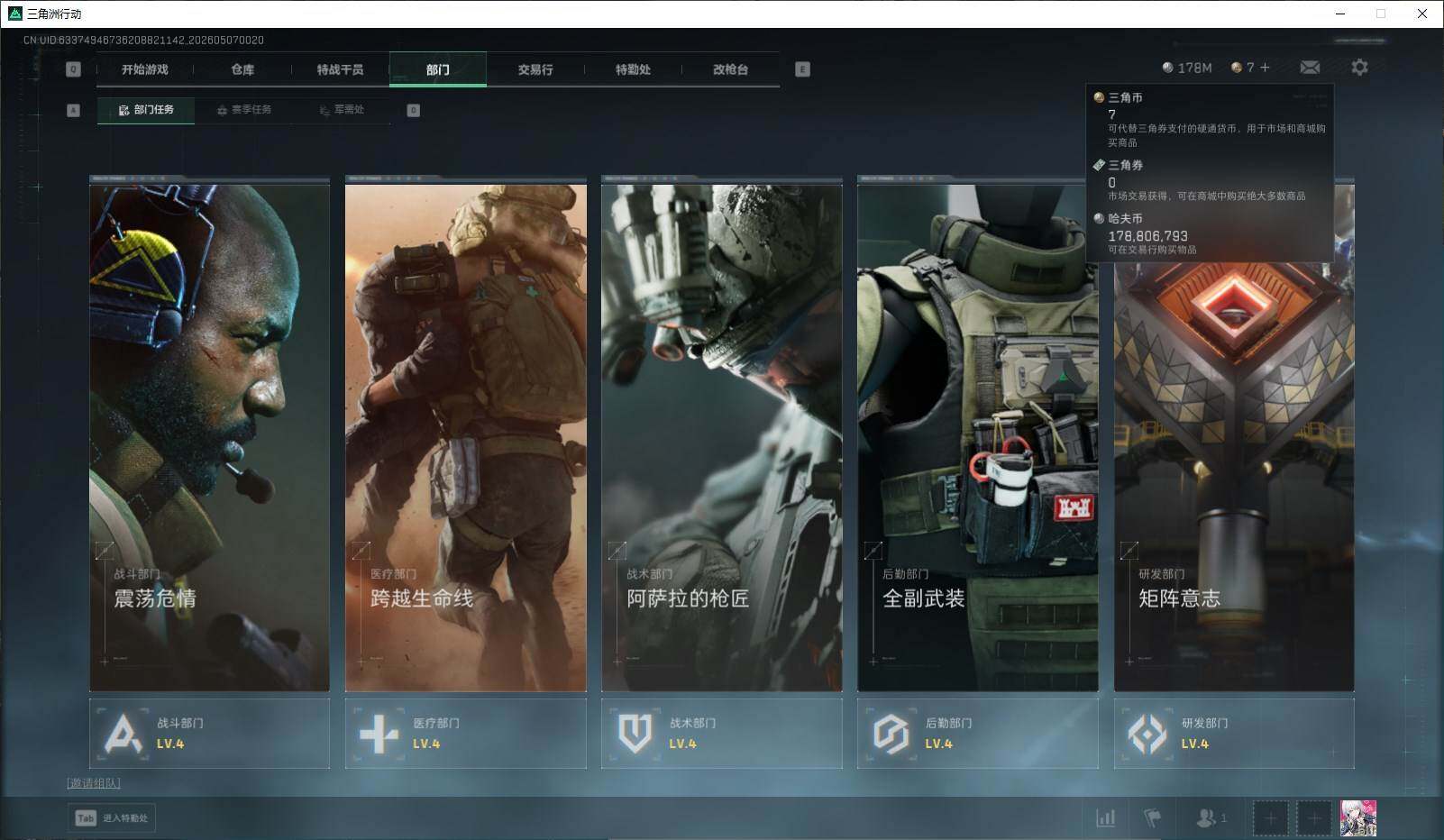The image size is (1444, 840).
Task: Click the 三角币 coin counter showing 7
Action: (x=1243, y=68)
